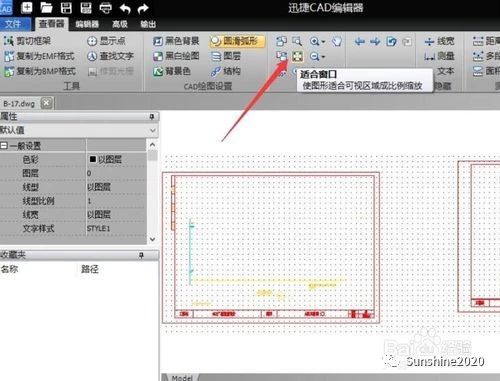Close the B-17.dwg tab
Viewport: 500px width, 381px height.
tap(47, 103)
